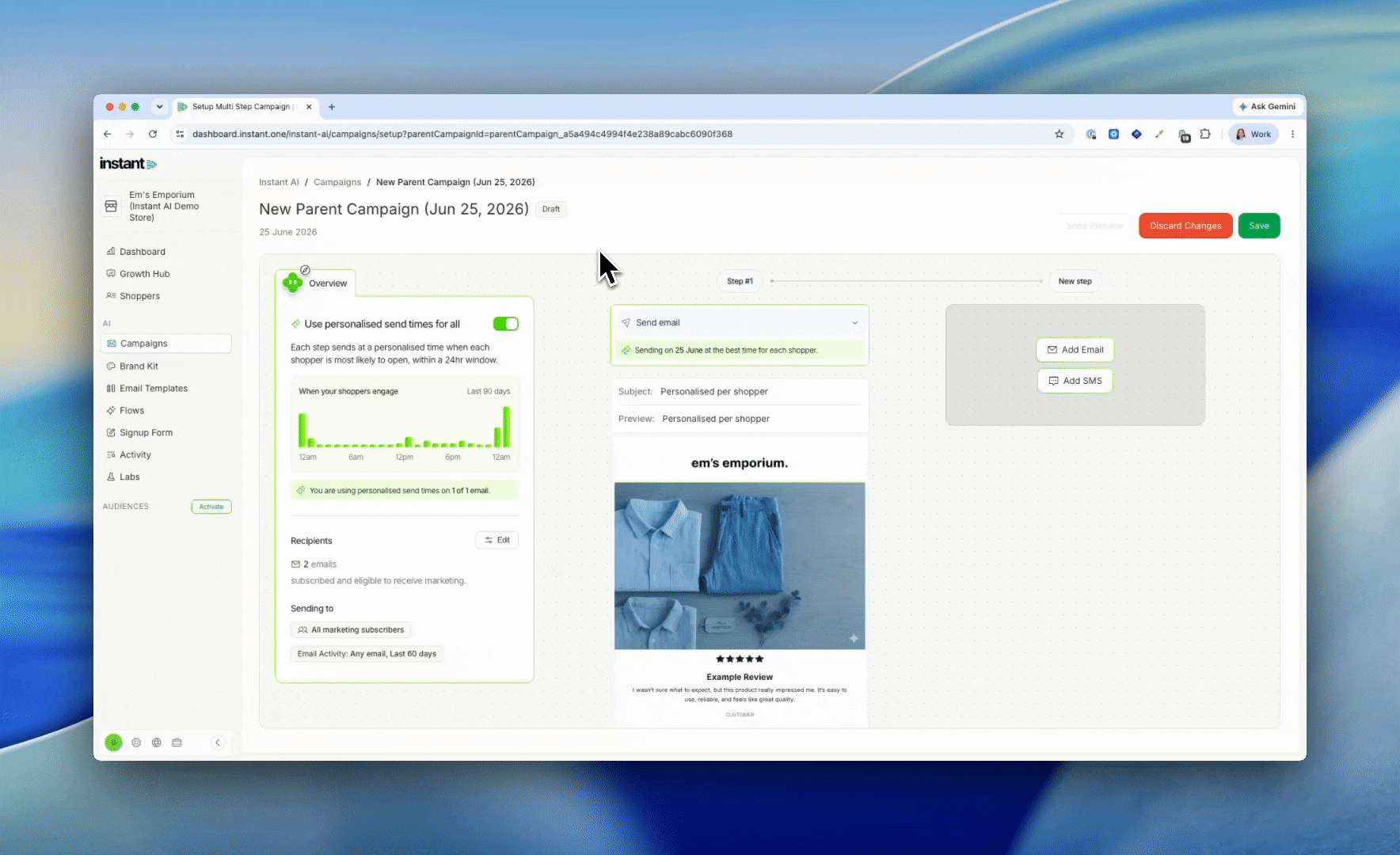Click the Subject personalised field
The height and width of the screenshot is (855, 1400).
coord(740,392)
